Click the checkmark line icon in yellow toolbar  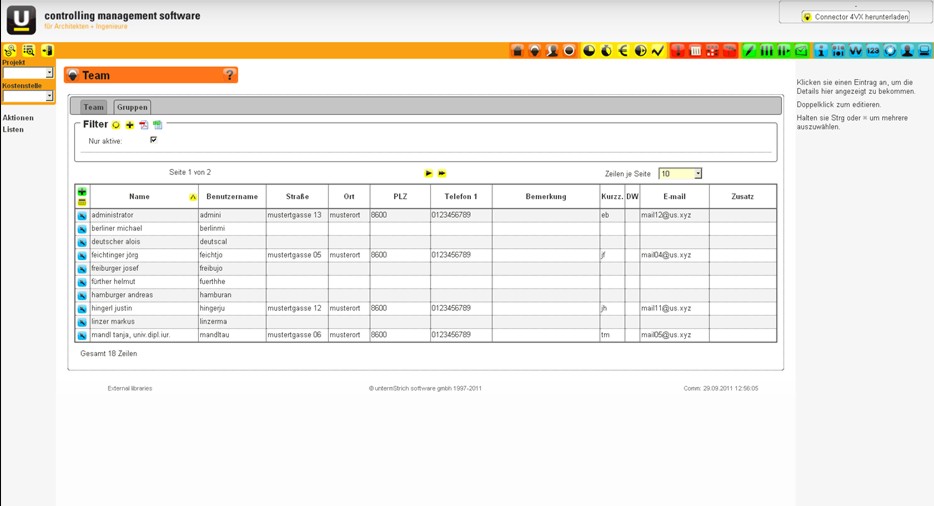coord(658,51)
